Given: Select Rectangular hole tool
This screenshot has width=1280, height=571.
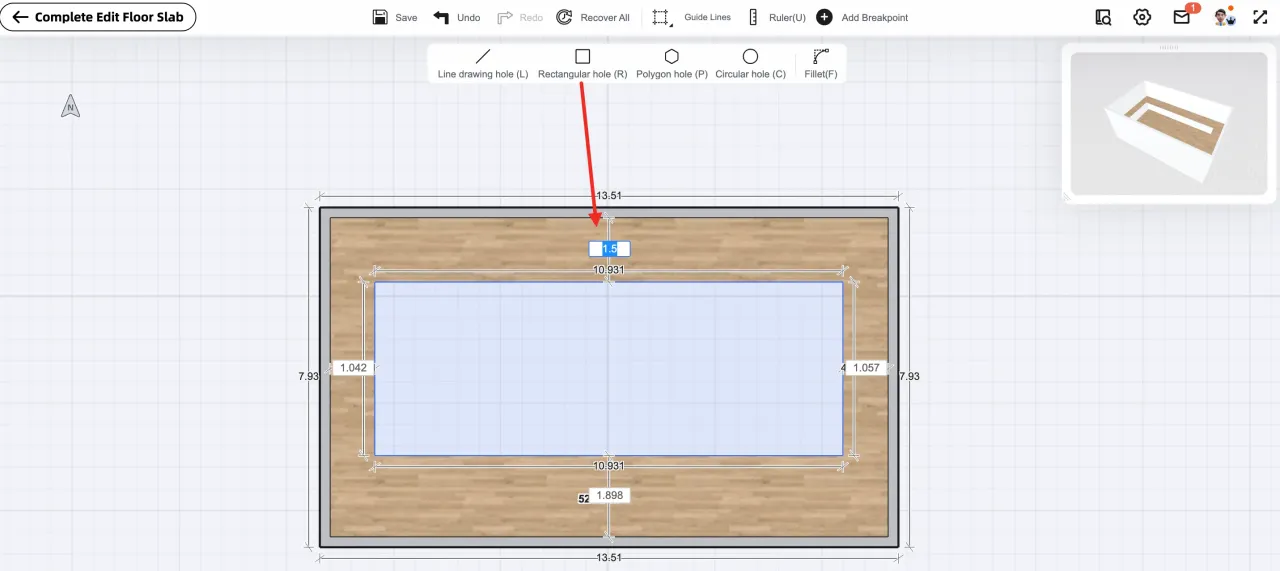Looking at the screenshot, I should [582, 64].
